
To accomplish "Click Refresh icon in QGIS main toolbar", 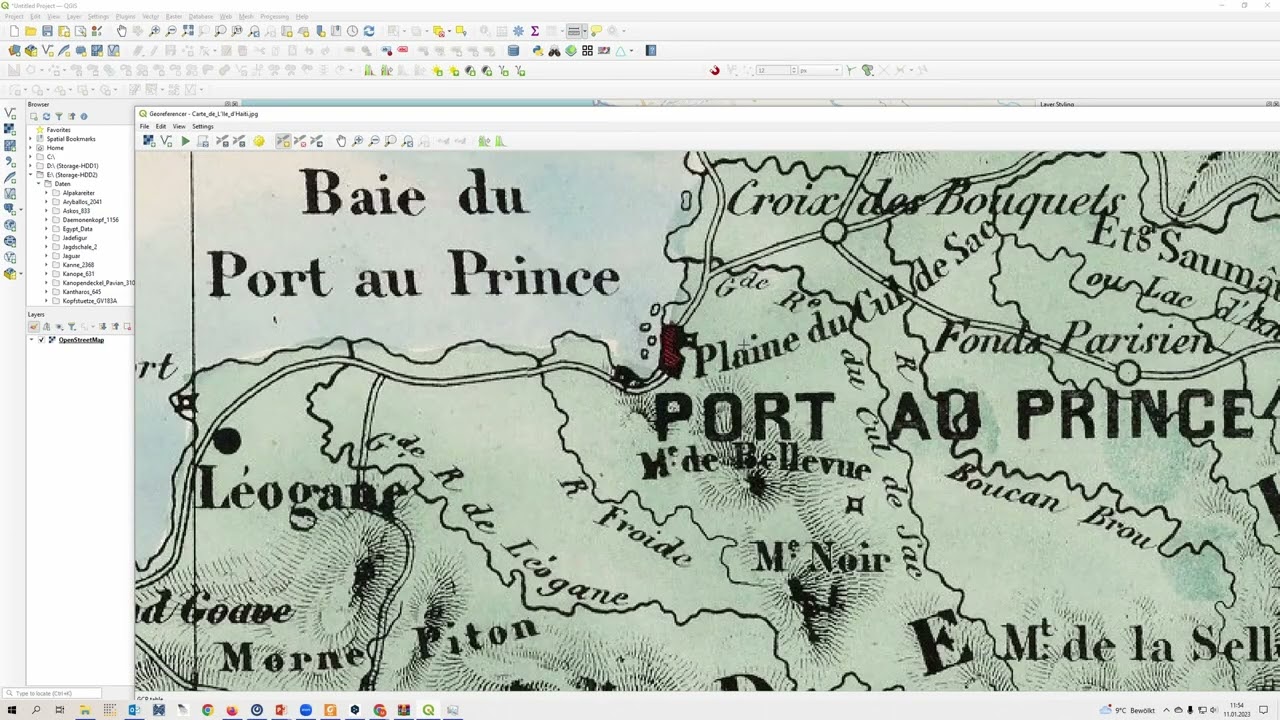I will point(369,31).
